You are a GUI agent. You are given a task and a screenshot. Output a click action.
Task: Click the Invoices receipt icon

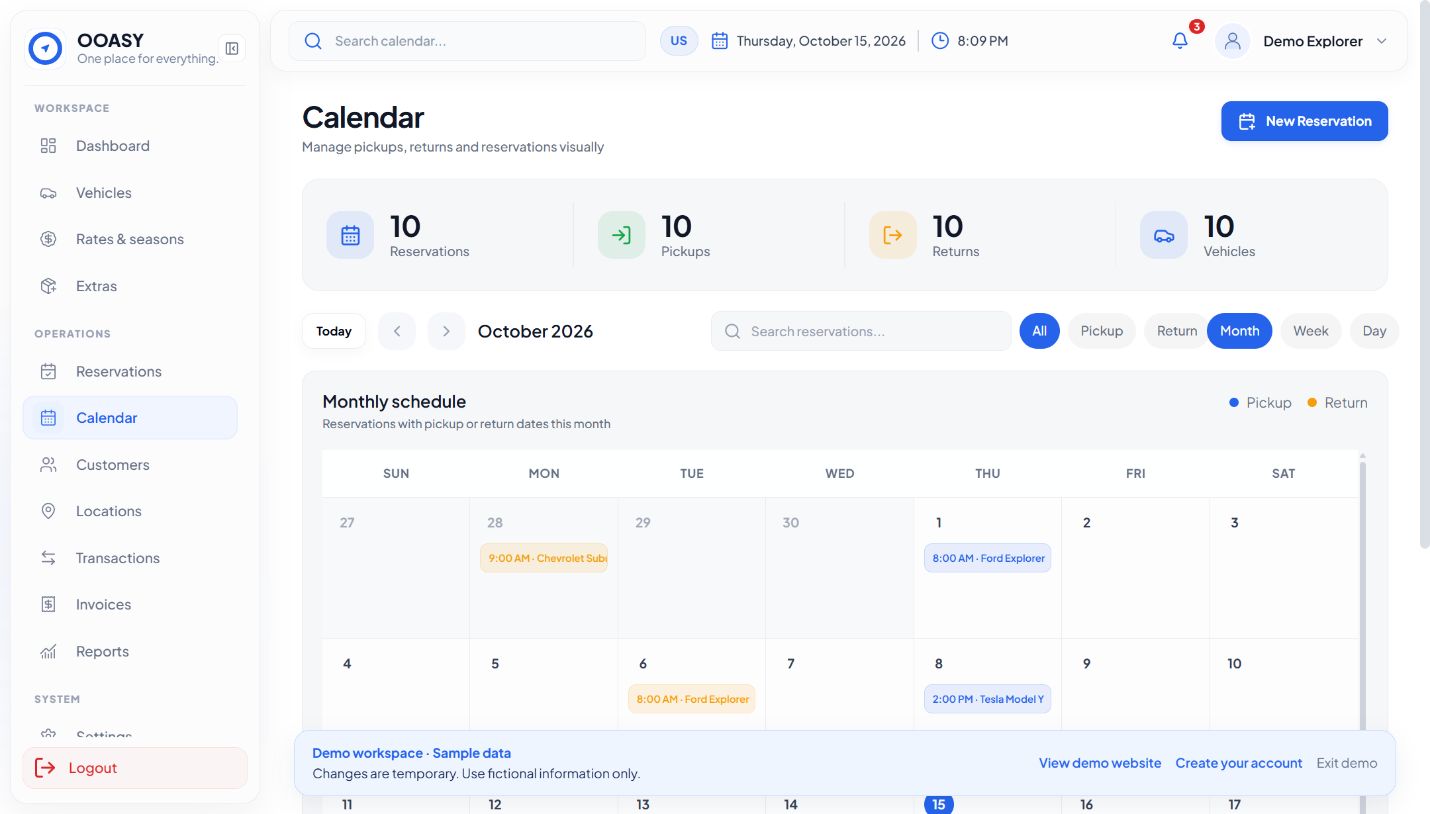coord(48,605)
